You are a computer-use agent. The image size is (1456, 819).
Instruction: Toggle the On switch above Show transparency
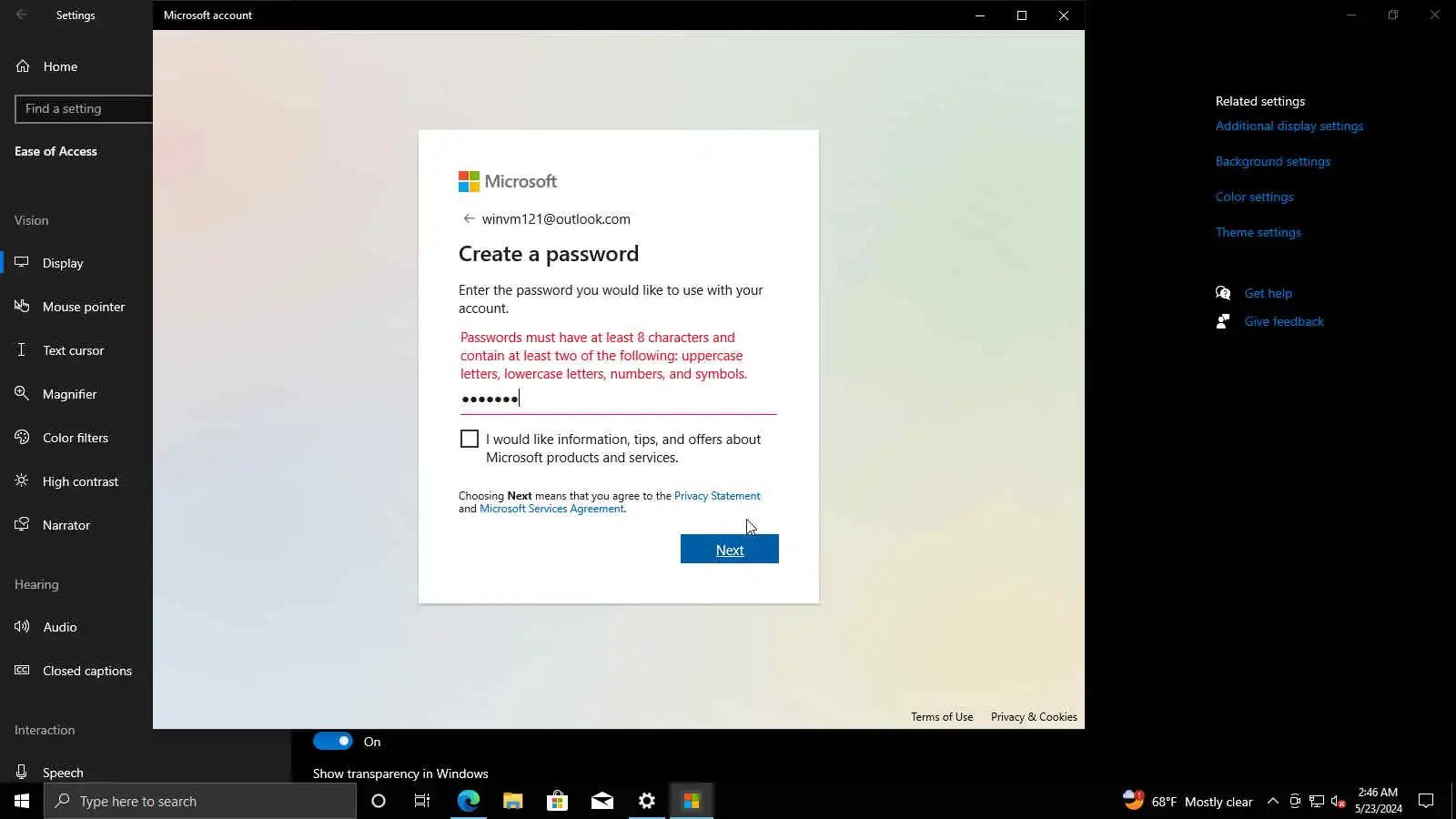tap(332, 741)
